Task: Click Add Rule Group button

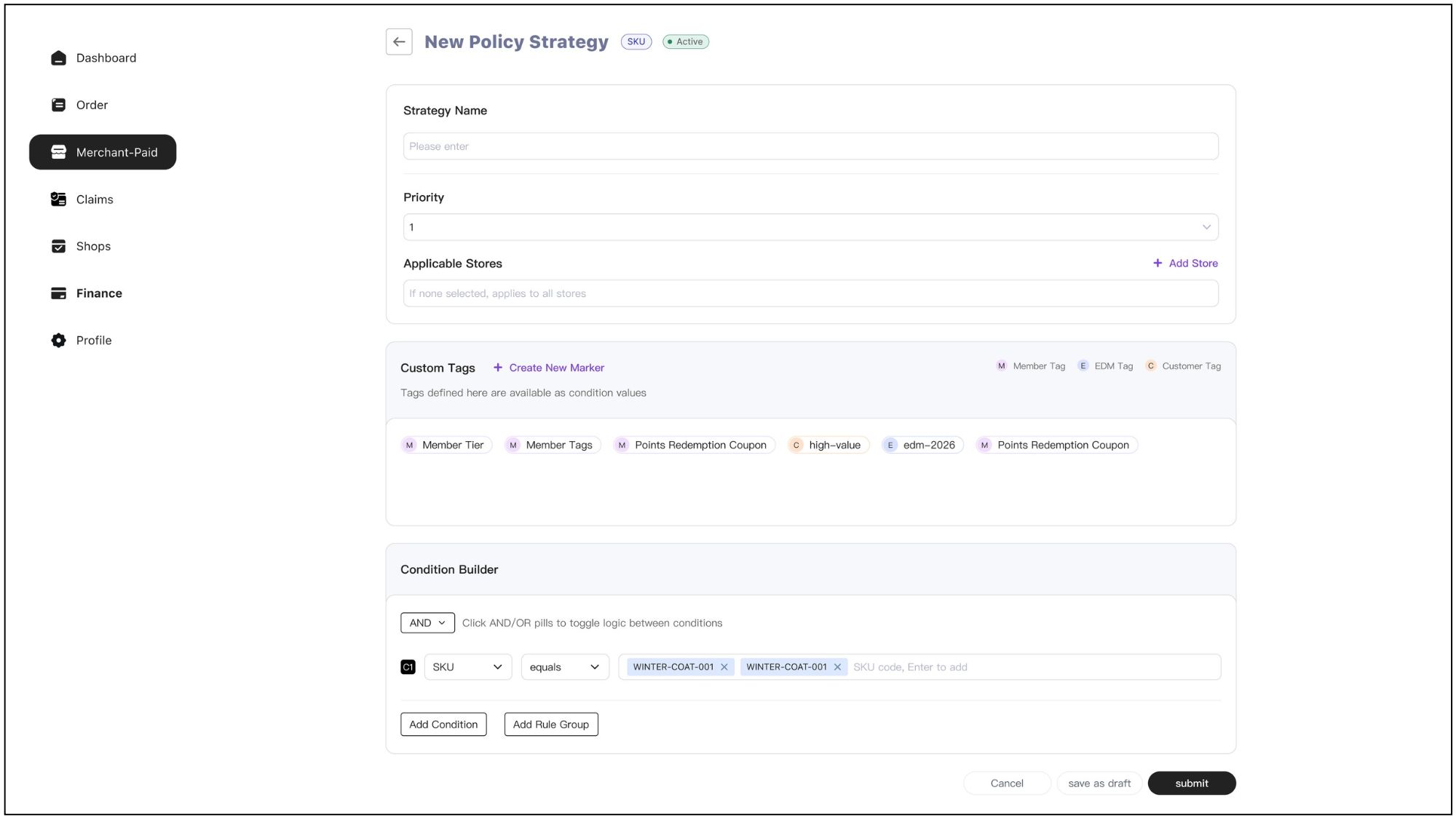Action: (x=551, y=724)
